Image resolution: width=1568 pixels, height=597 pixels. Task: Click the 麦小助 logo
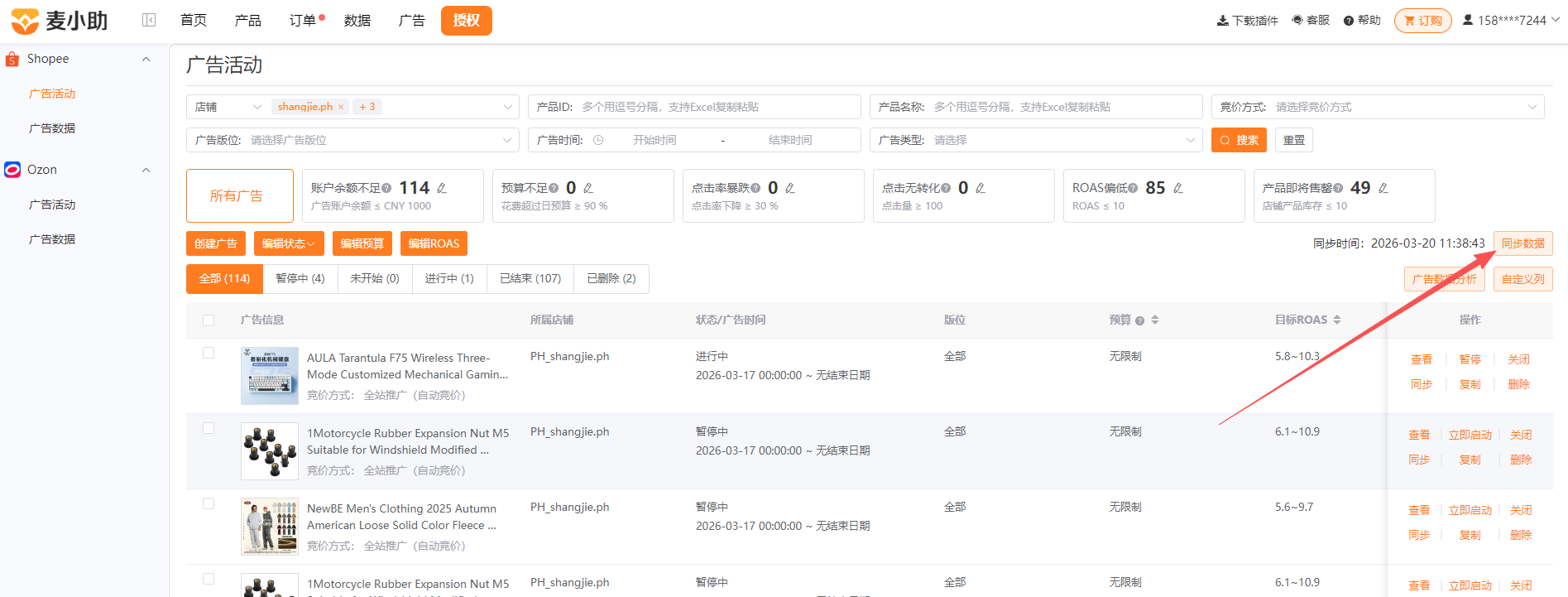[59, 21]
